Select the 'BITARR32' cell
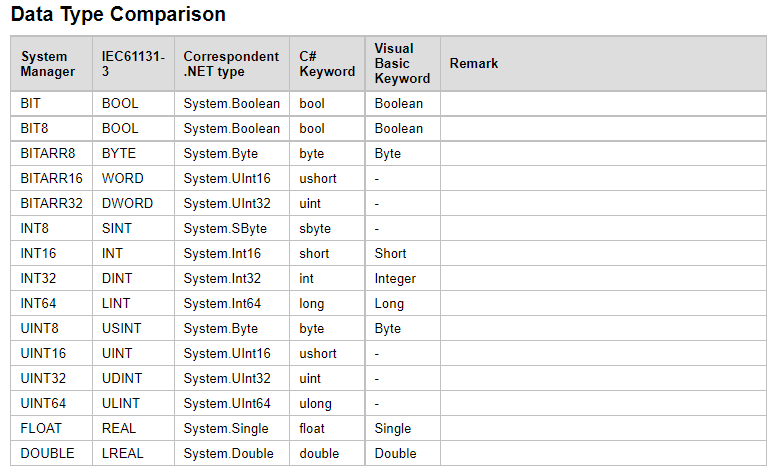The image size is (772, 473). pyautogui.click(x=51, y=203)
